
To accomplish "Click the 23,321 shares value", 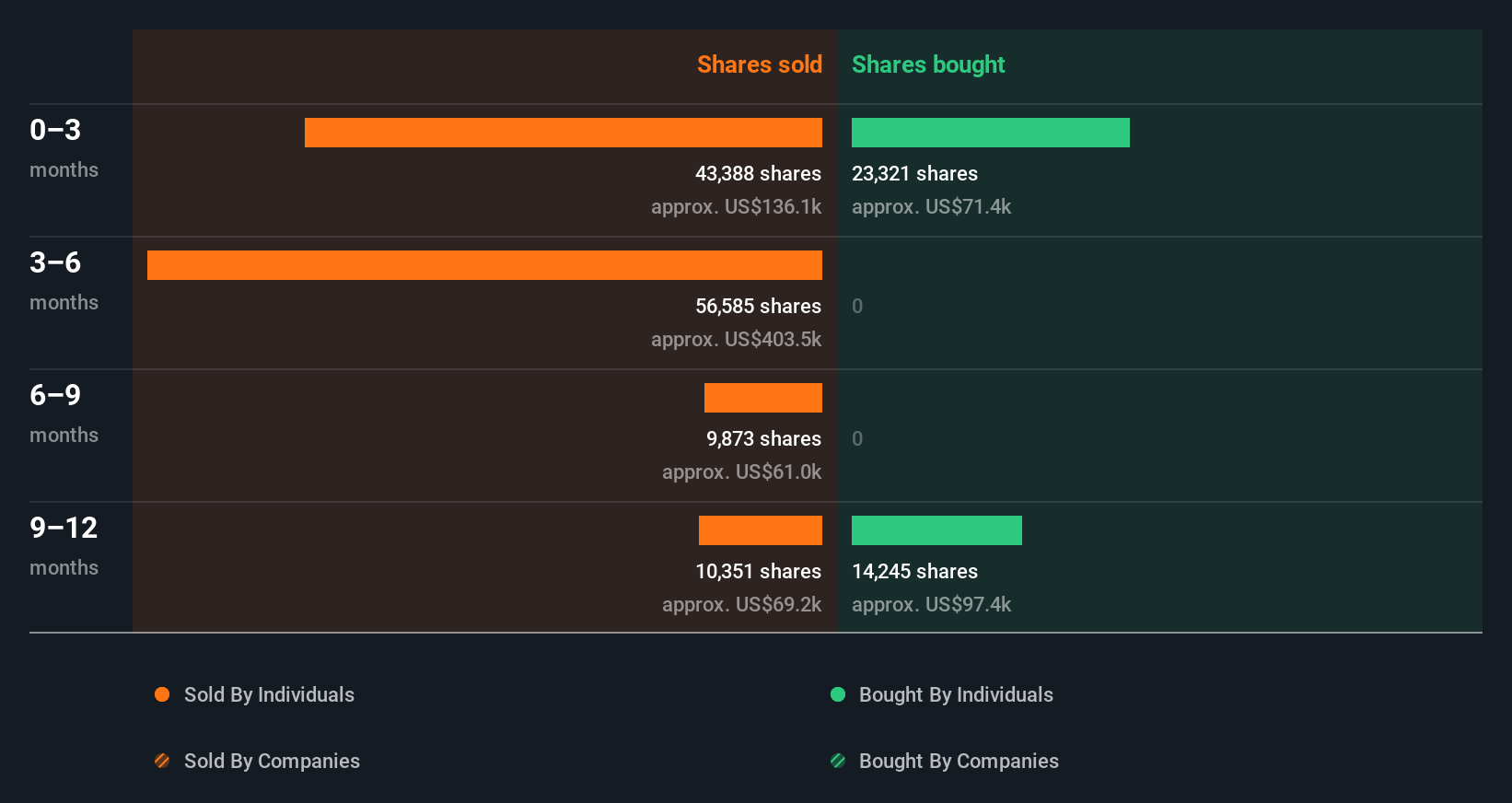I will pyautogui.click(x=914, y=174).
